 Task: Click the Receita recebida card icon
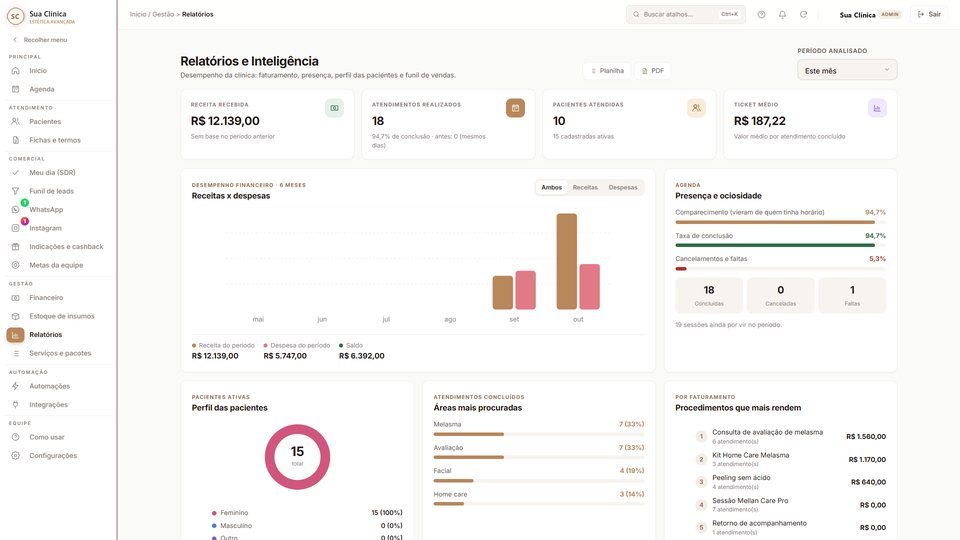click(x=334, y=108)
